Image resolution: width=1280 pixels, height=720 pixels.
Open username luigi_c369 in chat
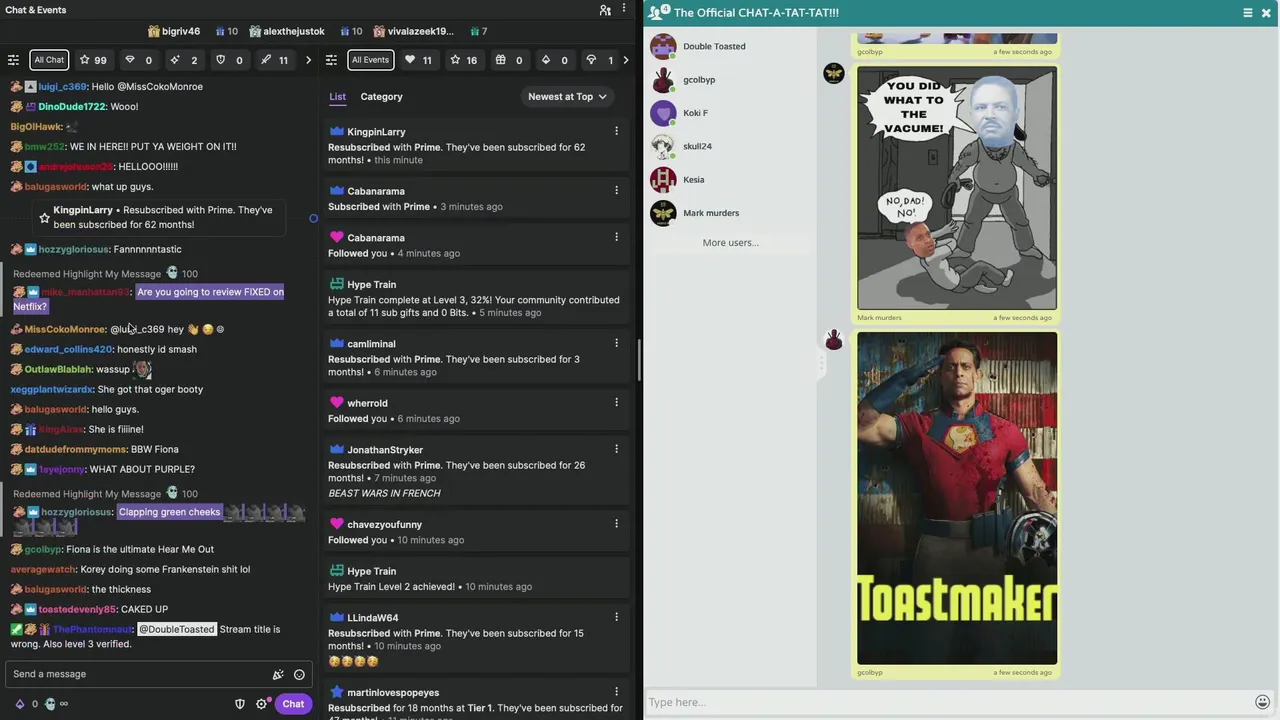62,87
